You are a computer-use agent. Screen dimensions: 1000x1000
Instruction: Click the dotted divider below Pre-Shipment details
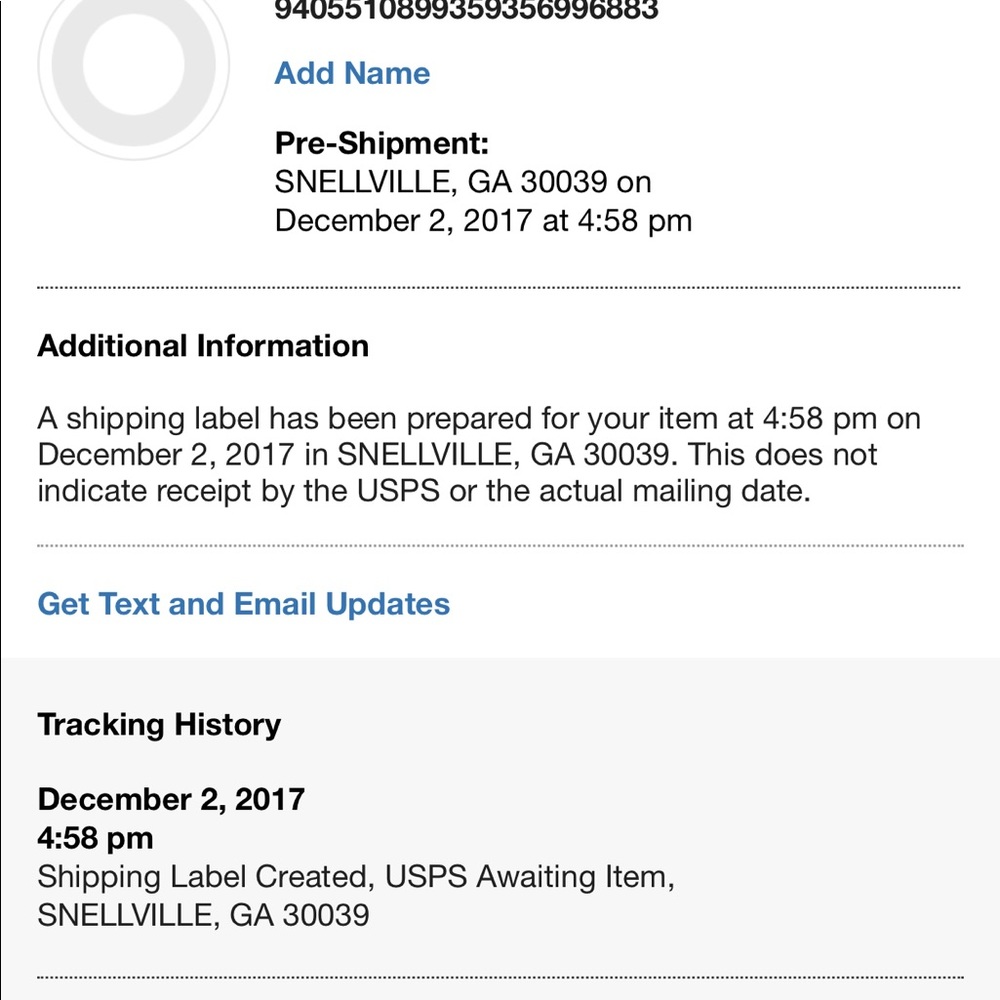(498, 288)
